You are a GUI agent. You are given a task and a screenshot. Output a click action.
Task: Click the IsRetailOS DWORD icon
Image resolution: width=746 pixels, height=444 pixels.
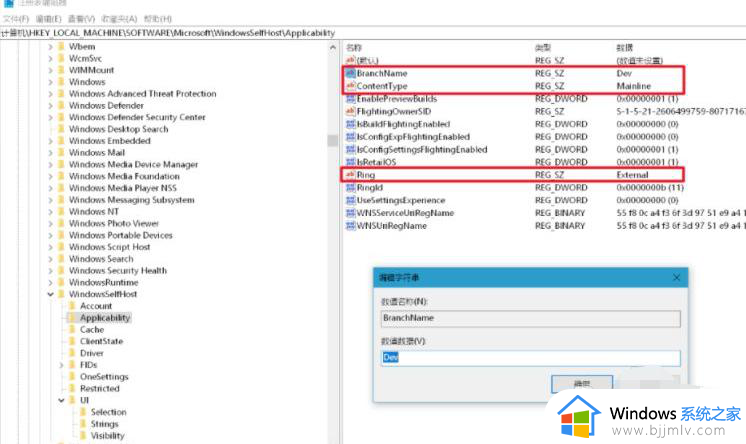351,162
